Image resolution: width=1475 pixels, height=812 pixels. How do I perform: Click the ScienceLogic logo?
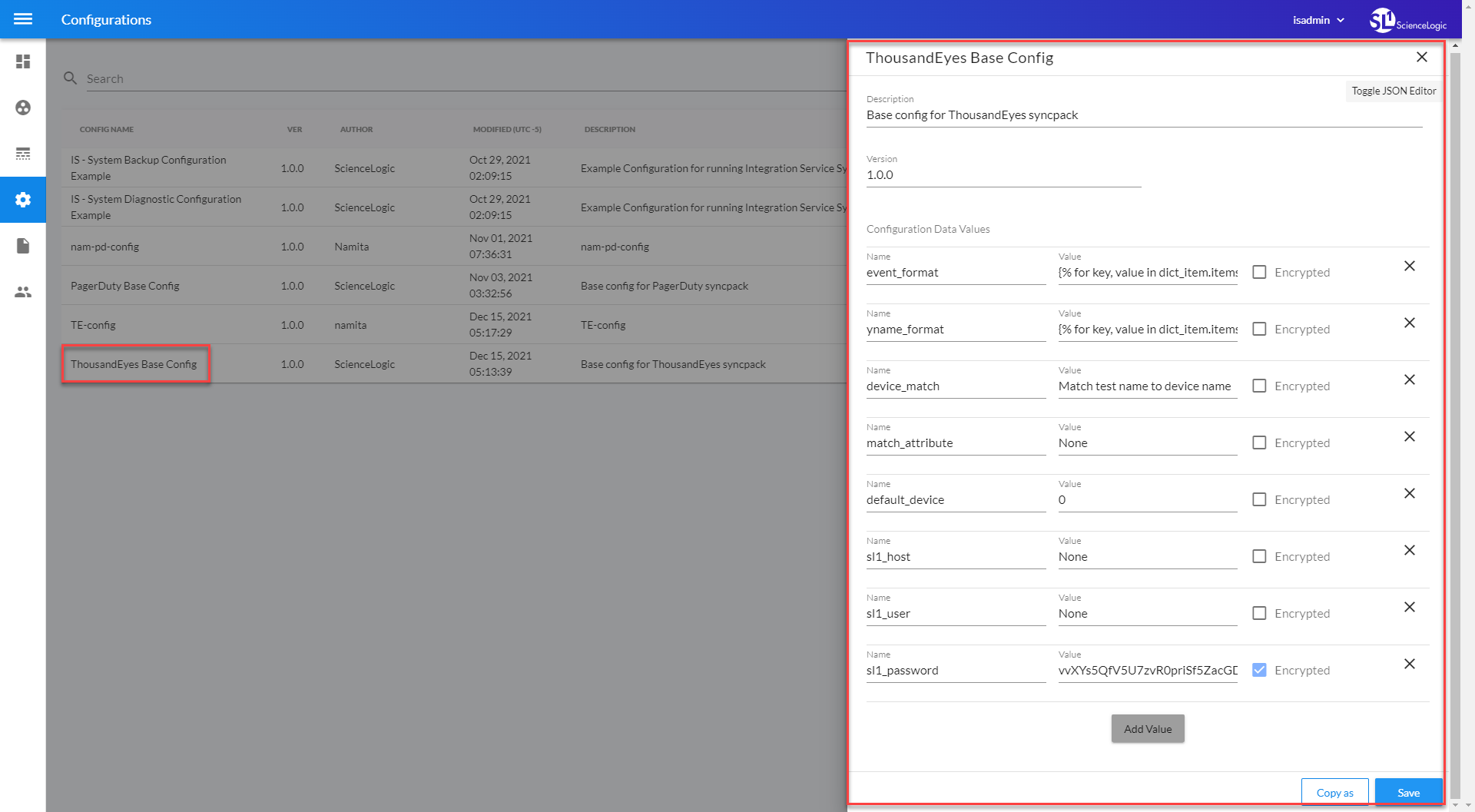(1407, 20)
